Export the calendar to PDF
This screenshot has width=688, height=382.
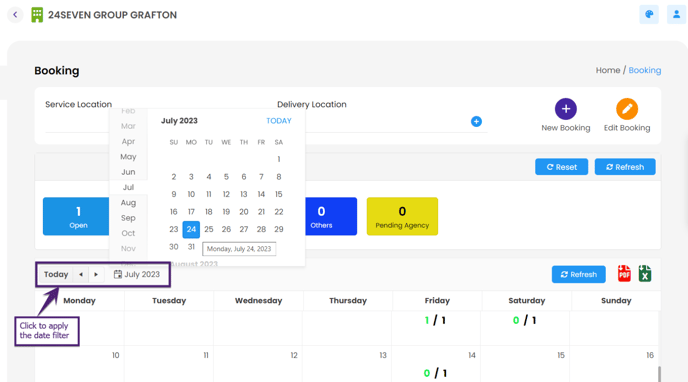(x=624, y=274)
